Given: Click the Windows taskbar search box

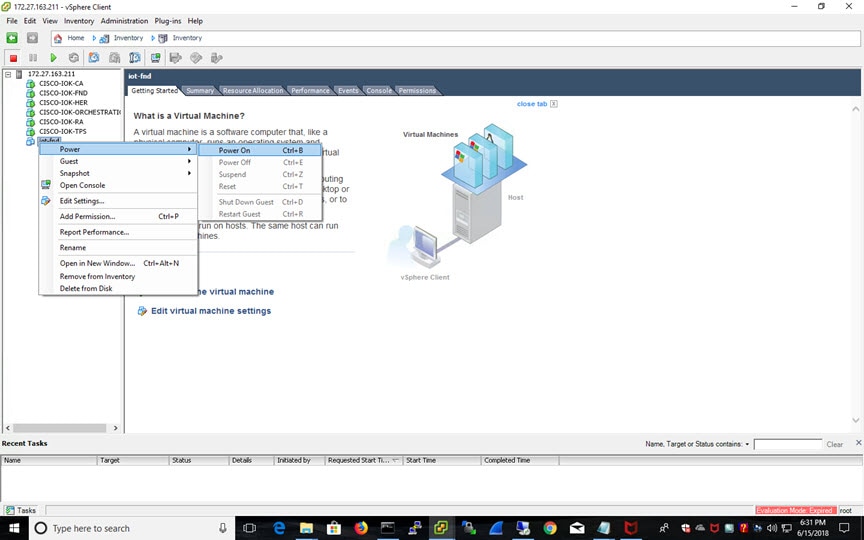Looking at the screenshot, I should click(x=132, y=528).
